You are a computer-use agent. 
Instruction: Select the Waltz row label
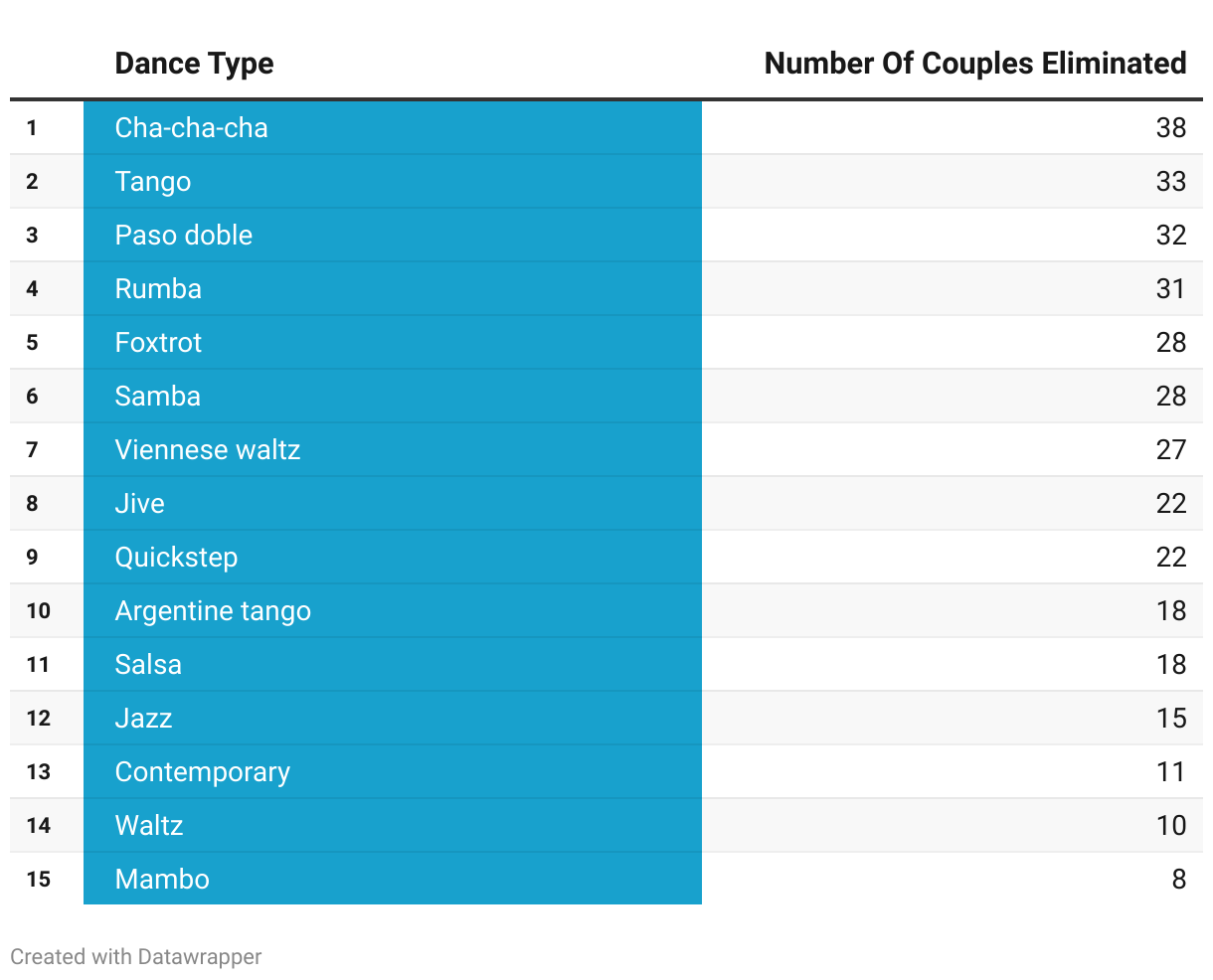149,826
